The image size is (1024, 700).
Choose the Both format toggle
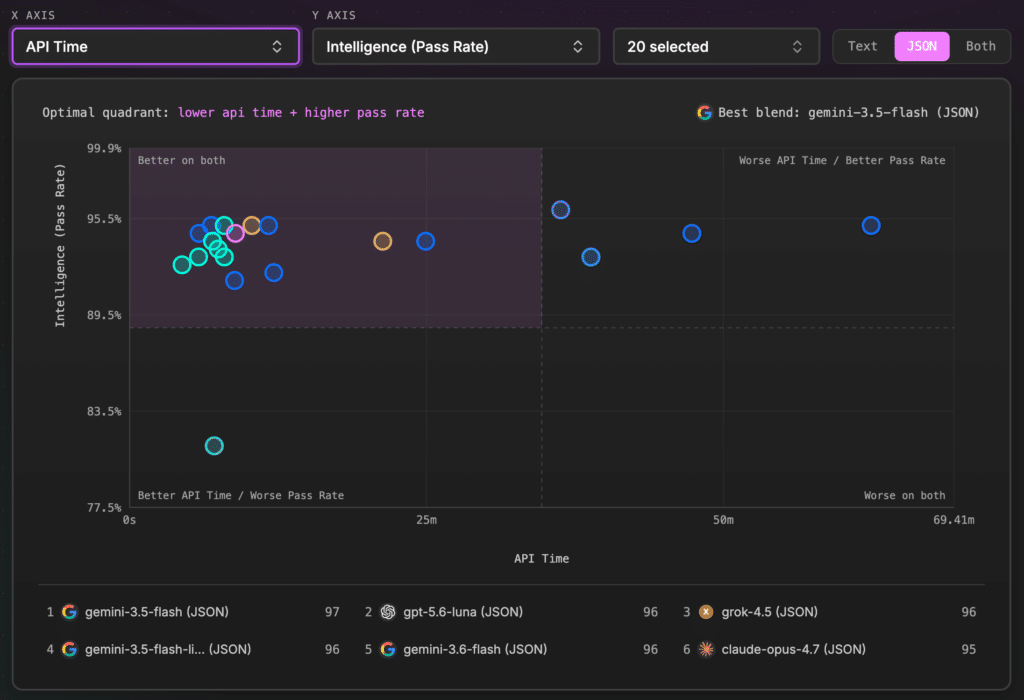(x=980, y=46)
